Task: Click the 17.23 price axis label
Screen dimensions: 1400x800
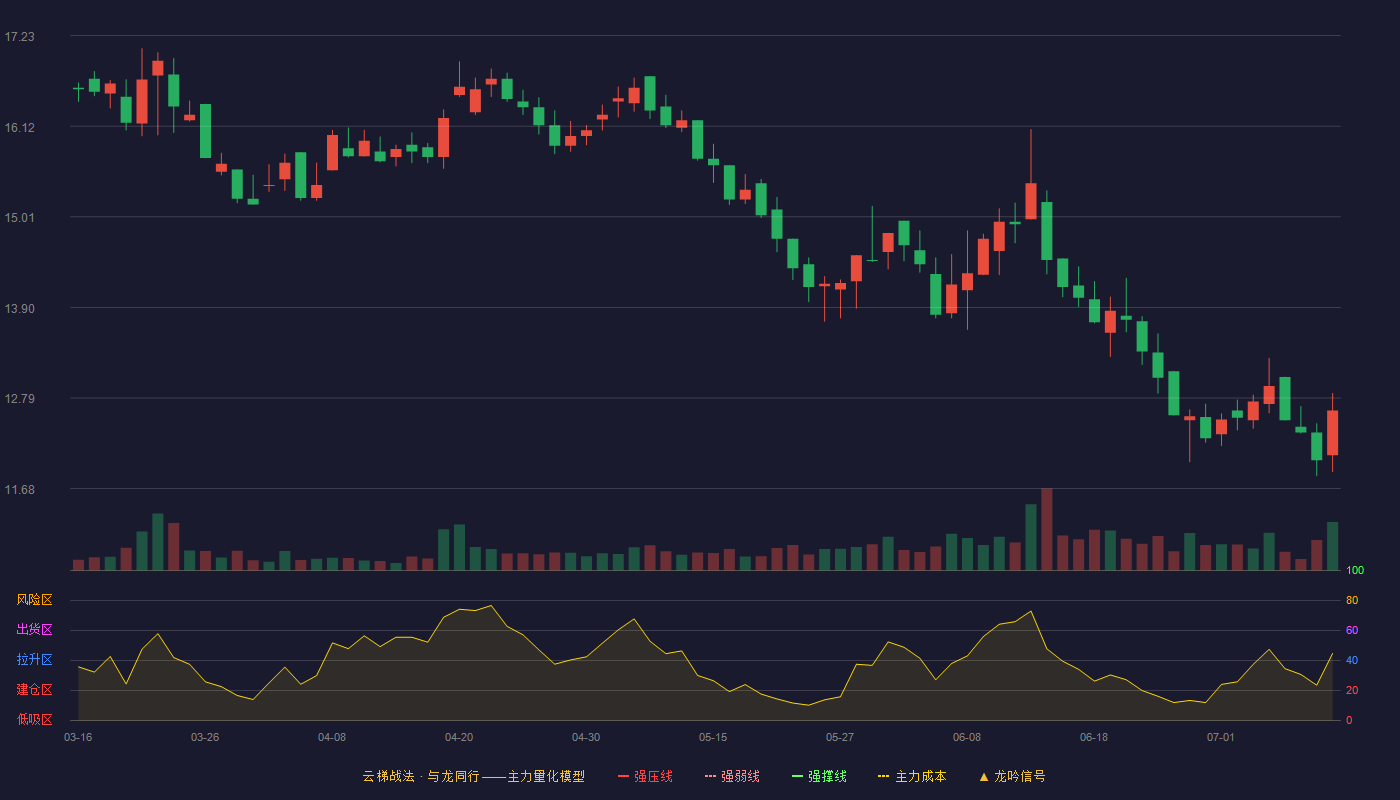Action: [x=19, y=37]
